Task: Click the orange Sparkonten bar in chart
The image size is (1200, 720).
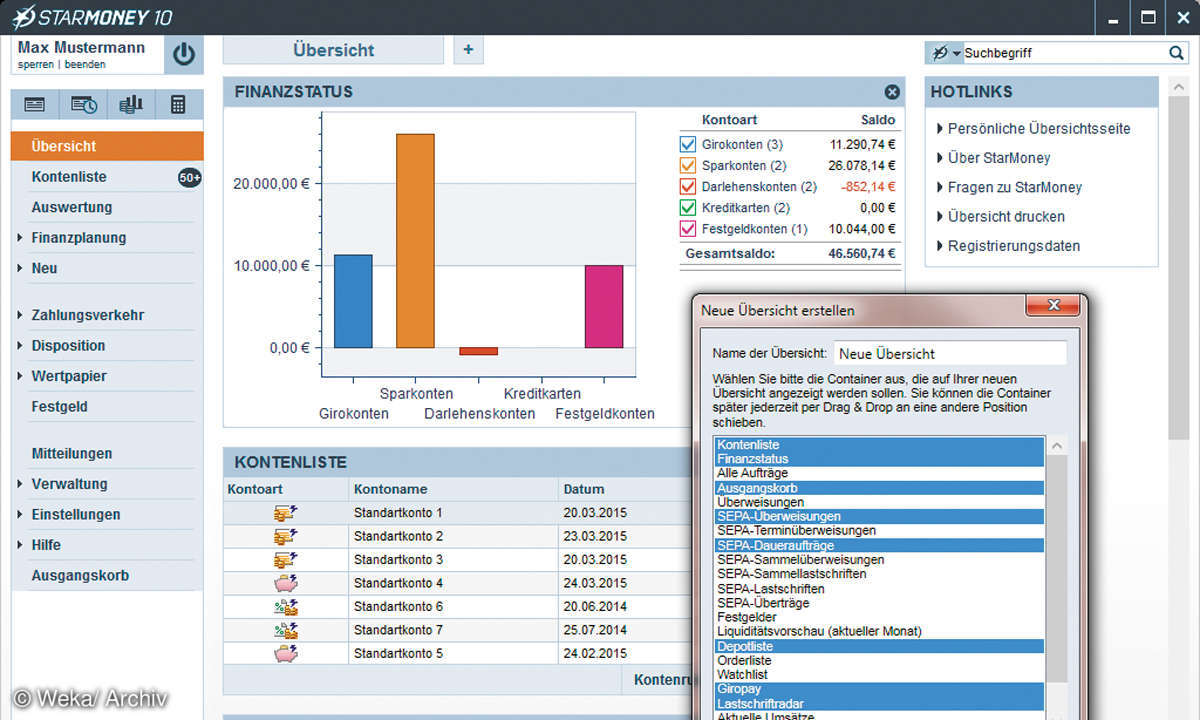Action: [x=415, y=241]
